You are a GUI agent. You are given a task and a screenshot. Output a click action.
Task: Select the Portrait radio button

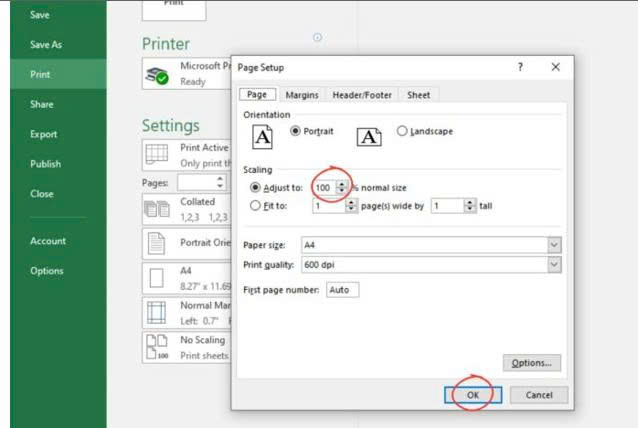pos(295,131)
